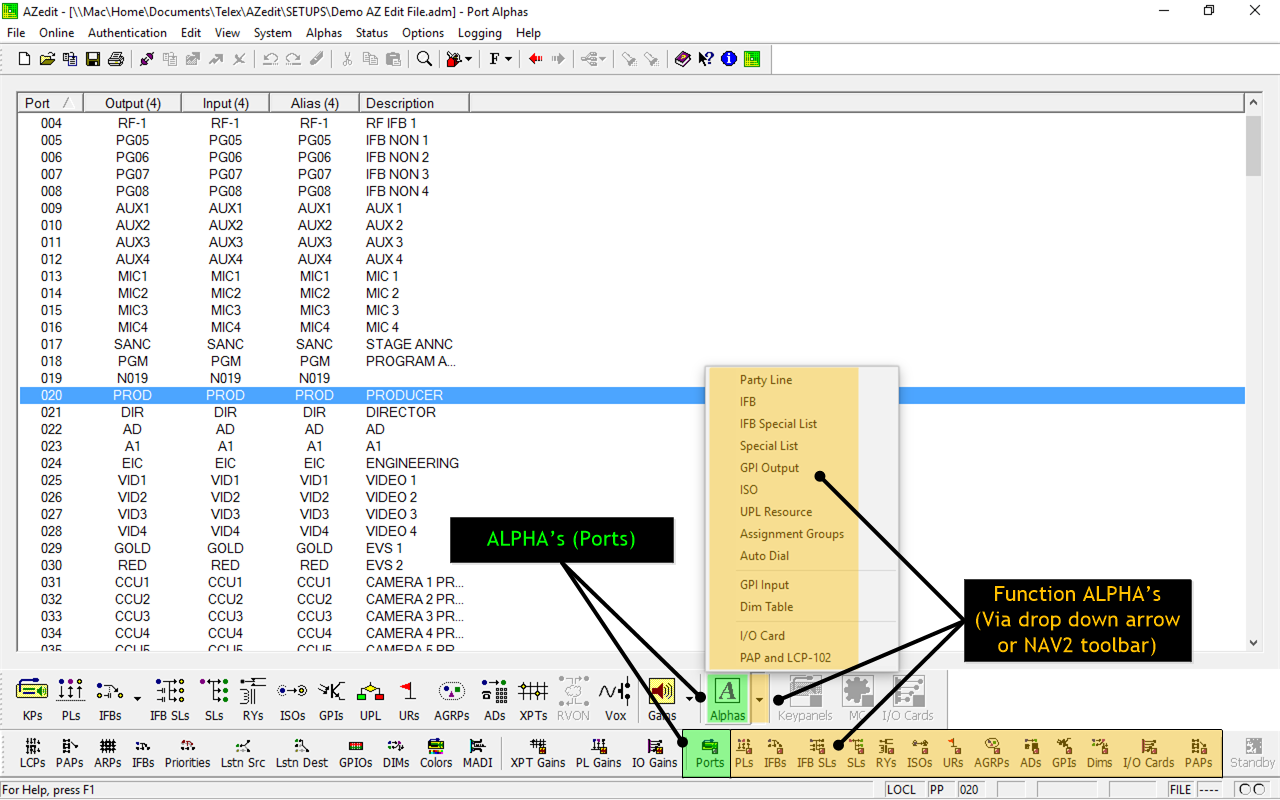1280x800 pixels.
Task: Sort by the Port column header
Action: click(x=50, y=103)
